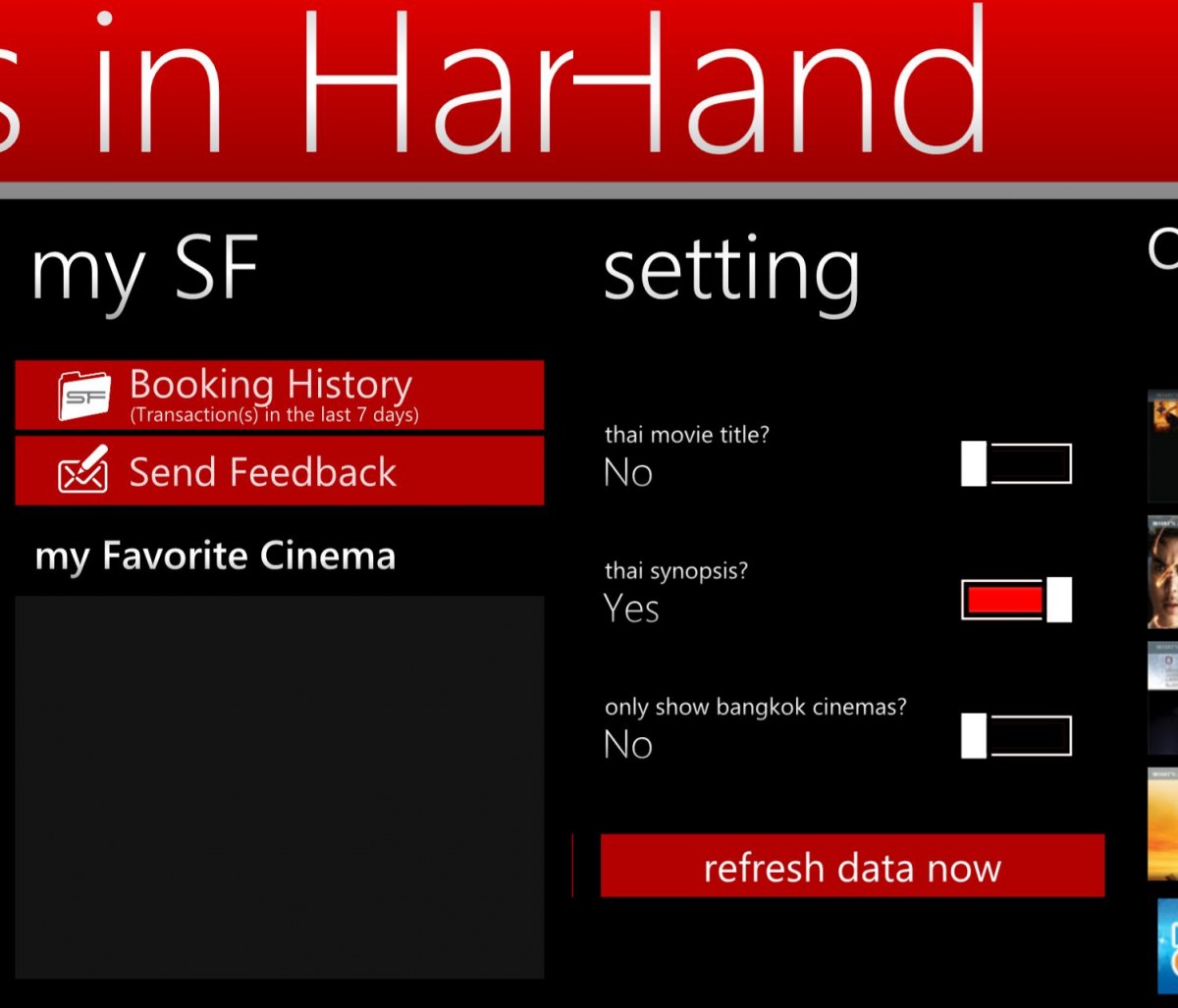Click the refresh data now button
This screenshot has width=1178, height=1008.
pos(852,866)
